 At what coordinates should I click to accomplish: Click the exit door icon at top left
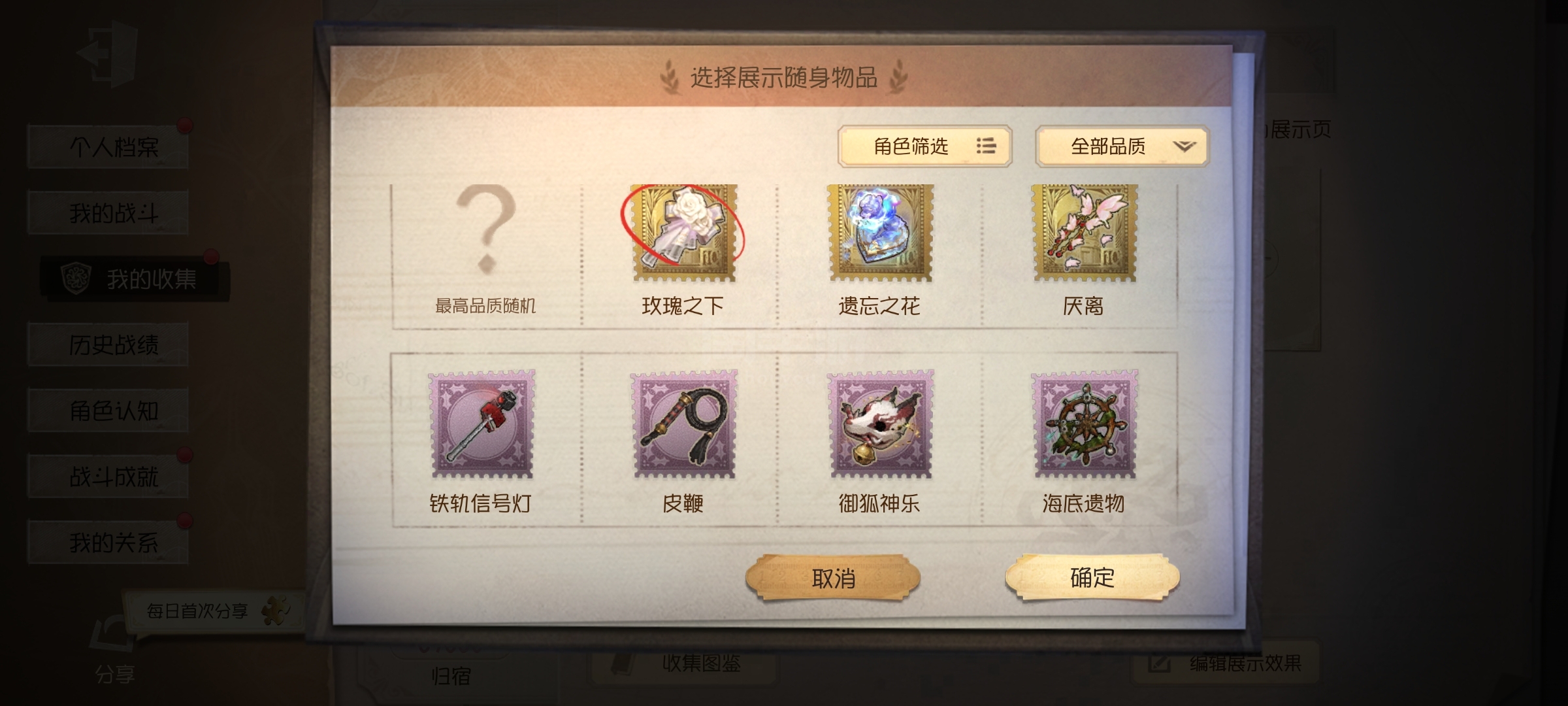pos(108,54)
